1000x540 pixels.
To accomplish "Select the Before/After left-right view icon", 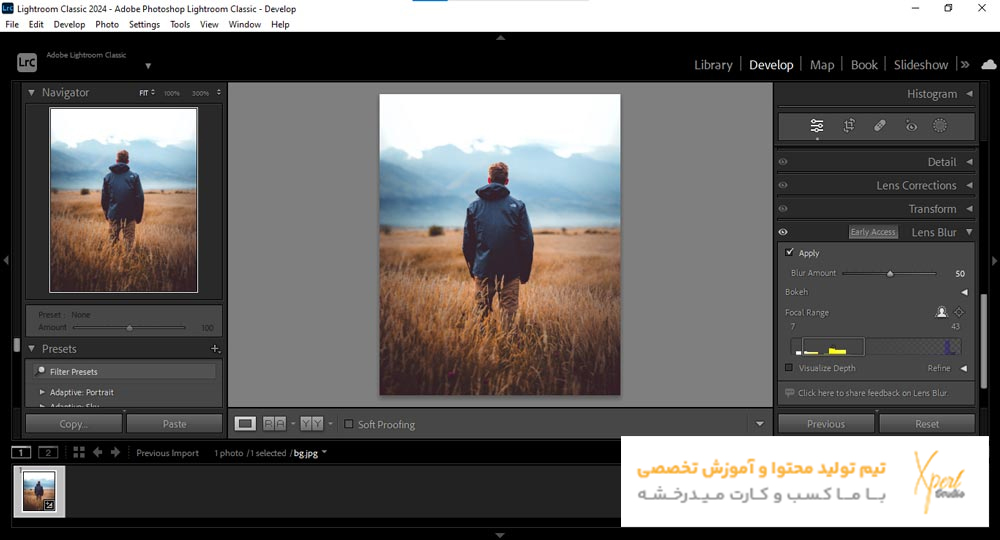I will [x=274, y=423].
